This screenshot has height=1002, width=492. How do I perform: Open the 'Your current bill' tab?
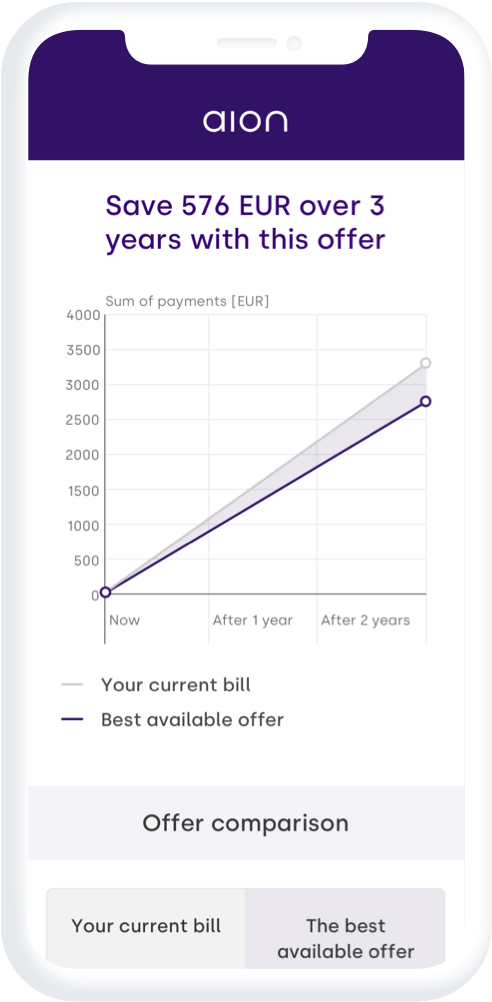tap(146, 925)
